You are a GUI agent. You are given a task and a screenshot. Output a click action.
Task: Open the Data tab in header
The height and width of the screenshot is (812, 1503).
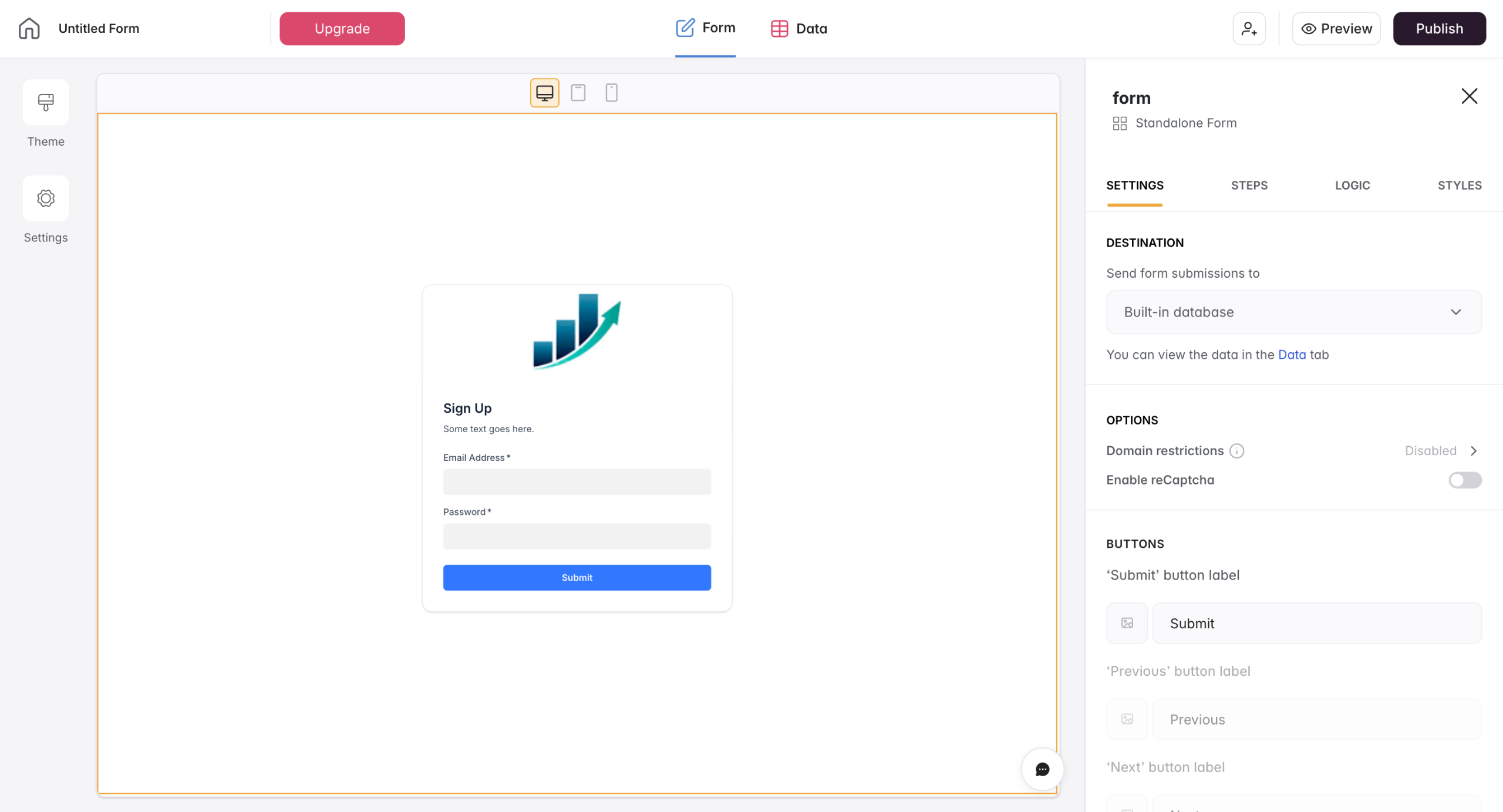click(799, 28)
